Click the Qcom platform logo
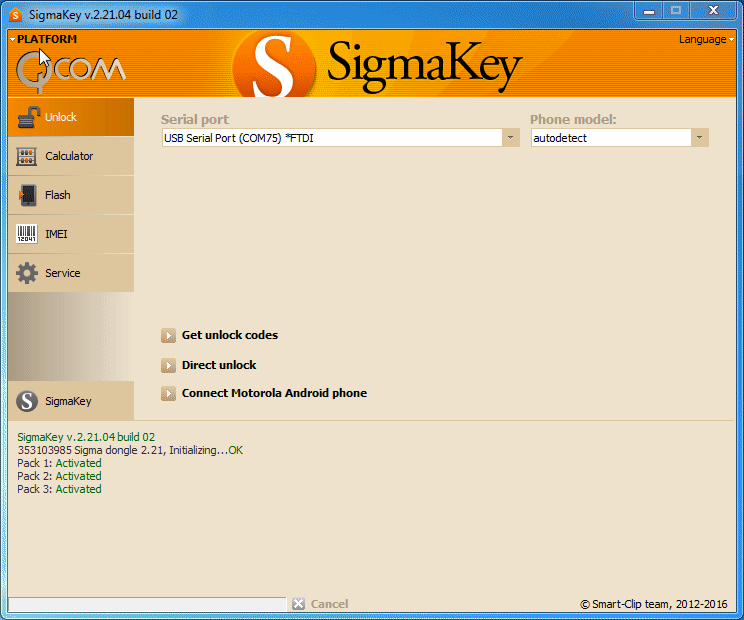 (x=71, y=71)
